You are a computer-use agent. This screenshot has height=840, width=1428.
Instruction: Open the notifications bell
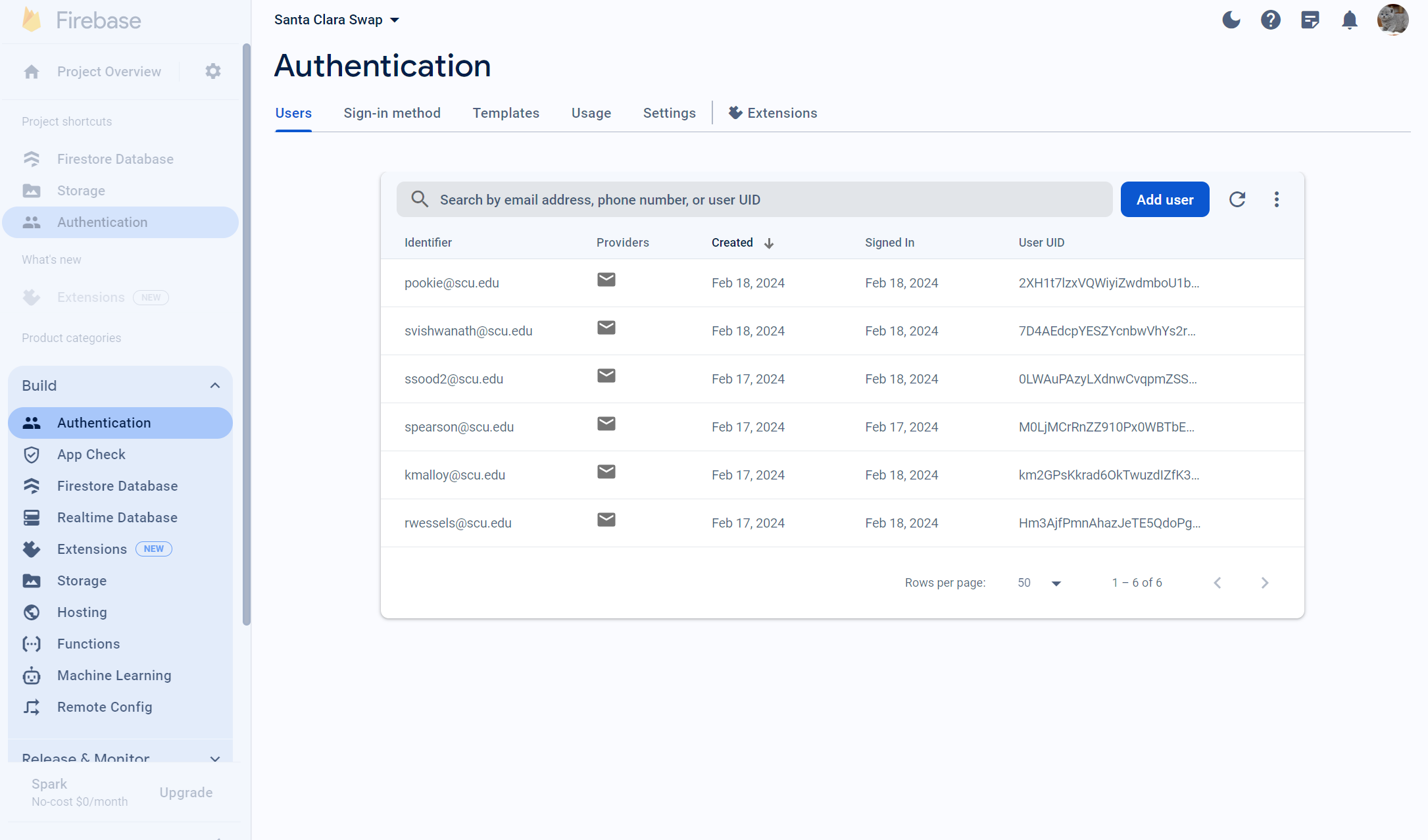1349,20
